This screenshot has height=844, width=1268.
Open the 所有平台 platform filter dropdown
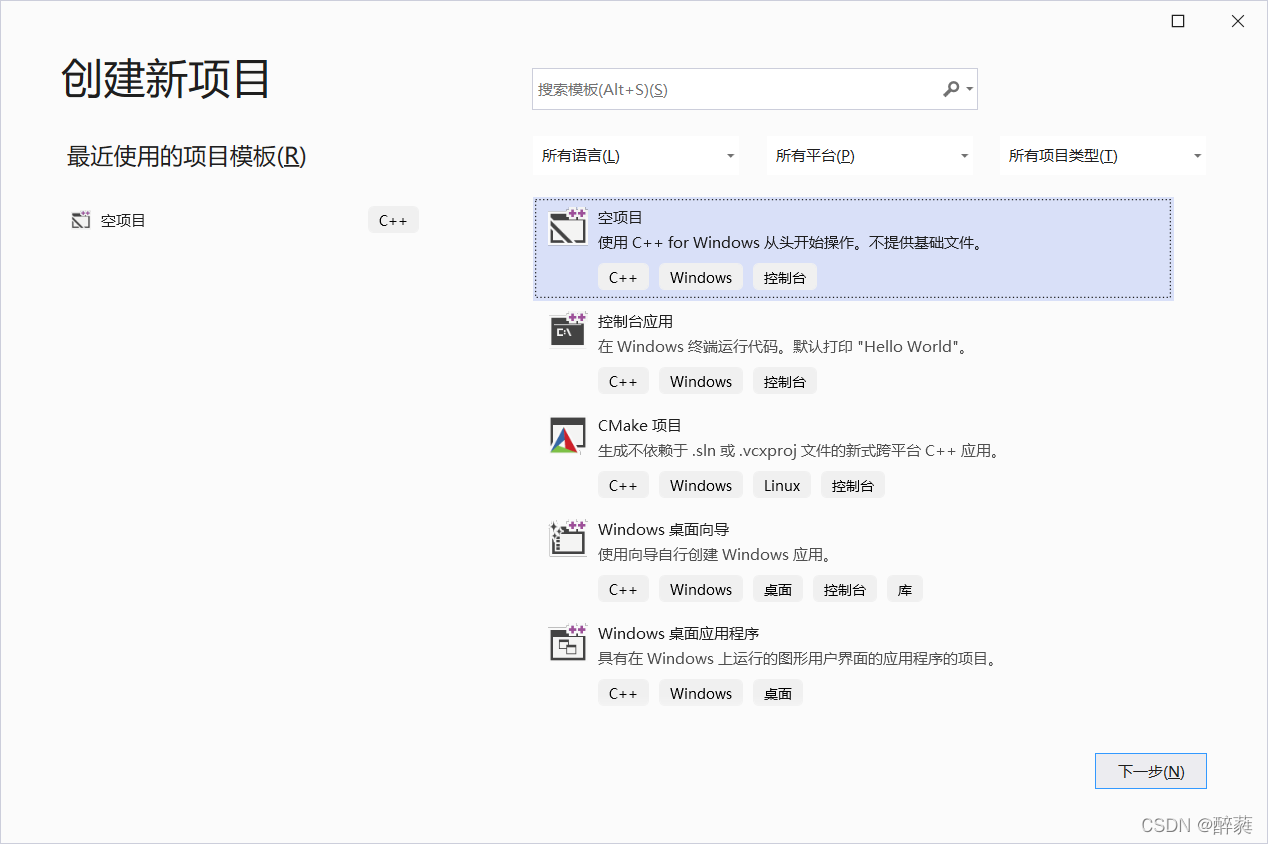(x=870, y=156)
